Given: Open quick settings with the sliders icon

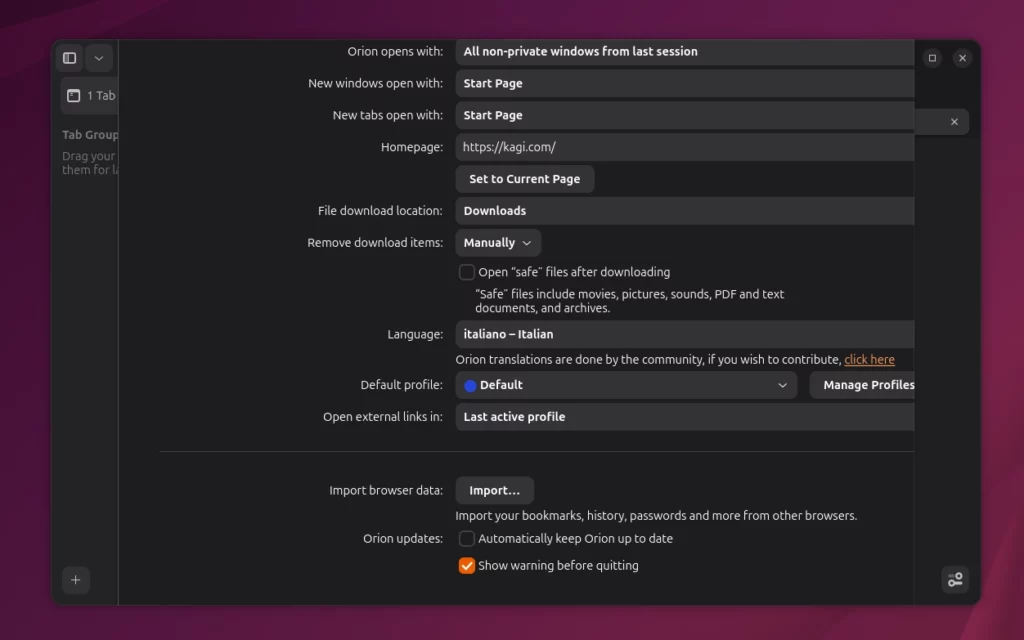Looking at the screenshot, I should [954, 580].
